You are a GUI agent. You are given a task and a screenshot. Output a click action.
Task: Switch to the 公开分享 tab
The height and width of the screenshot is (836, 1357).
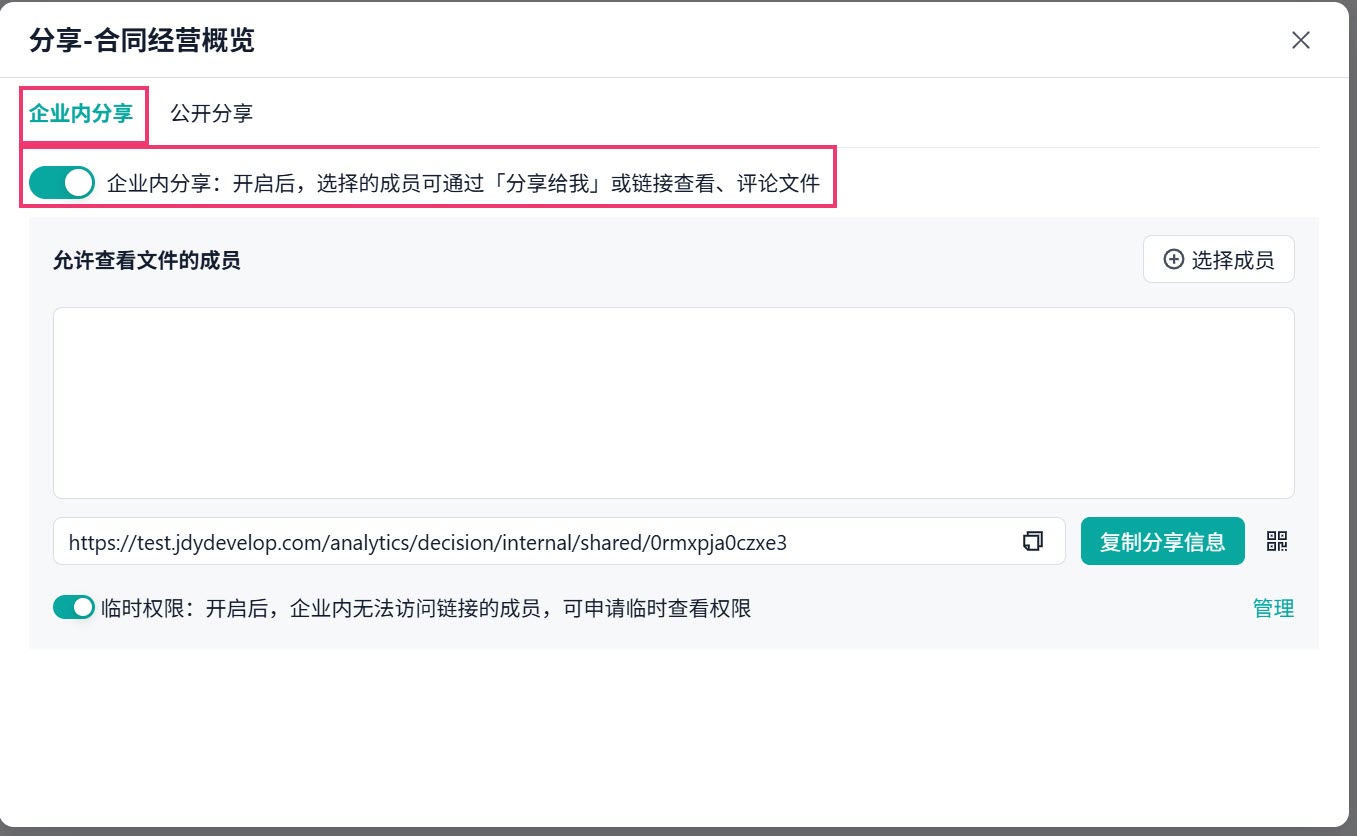point(211,113)
